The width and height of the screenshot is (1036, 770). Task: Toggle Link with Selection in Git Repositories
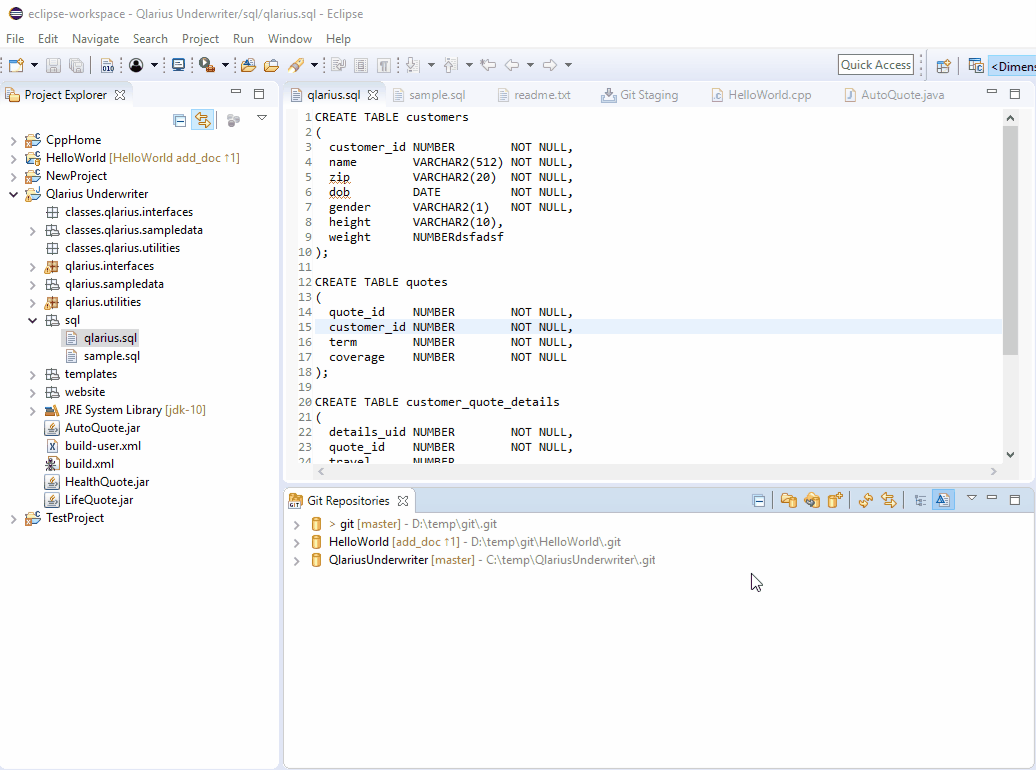click(888, 500)
